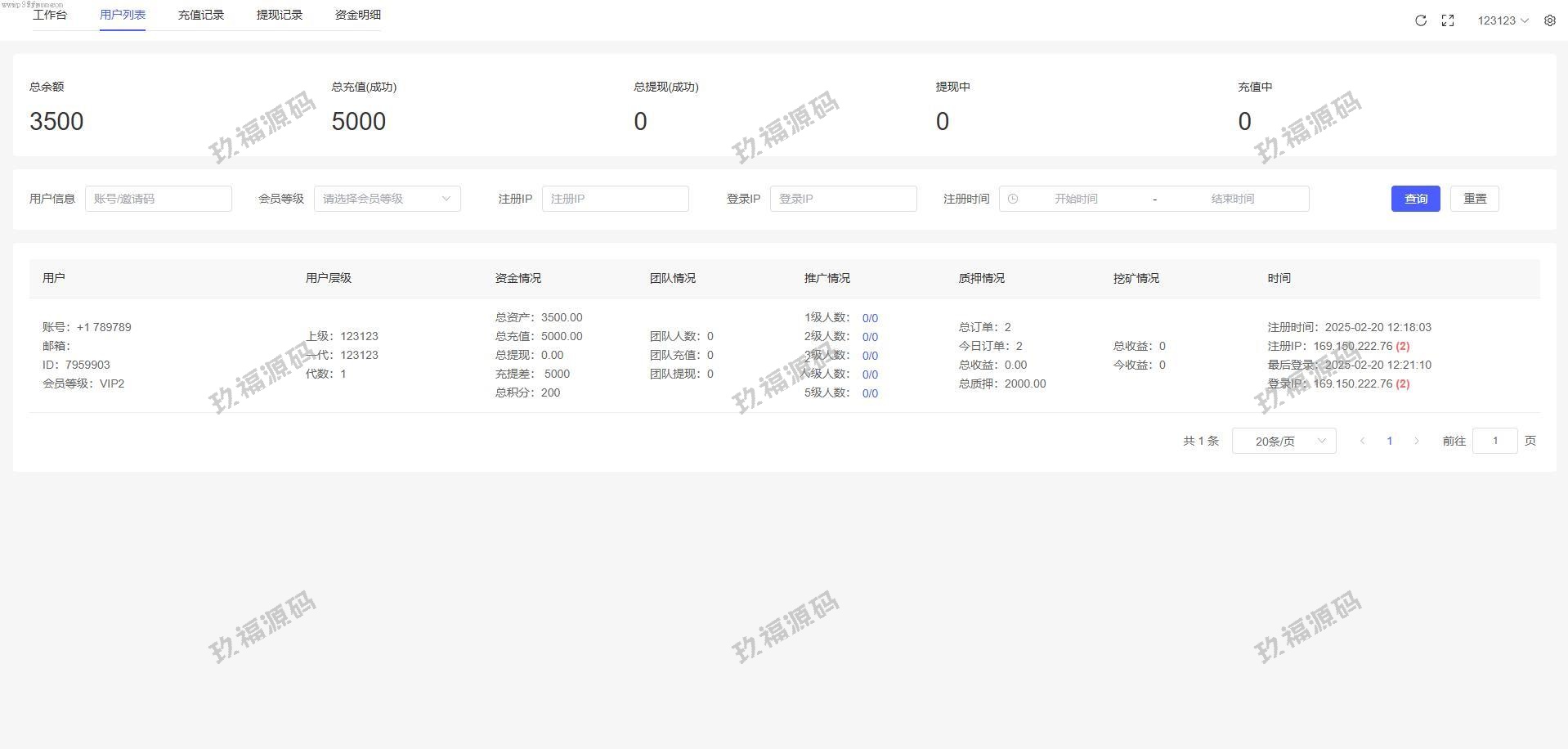Click the refresh icon in top bar
Screen dimensions: 1568x749
click(x=1420, y=20)
